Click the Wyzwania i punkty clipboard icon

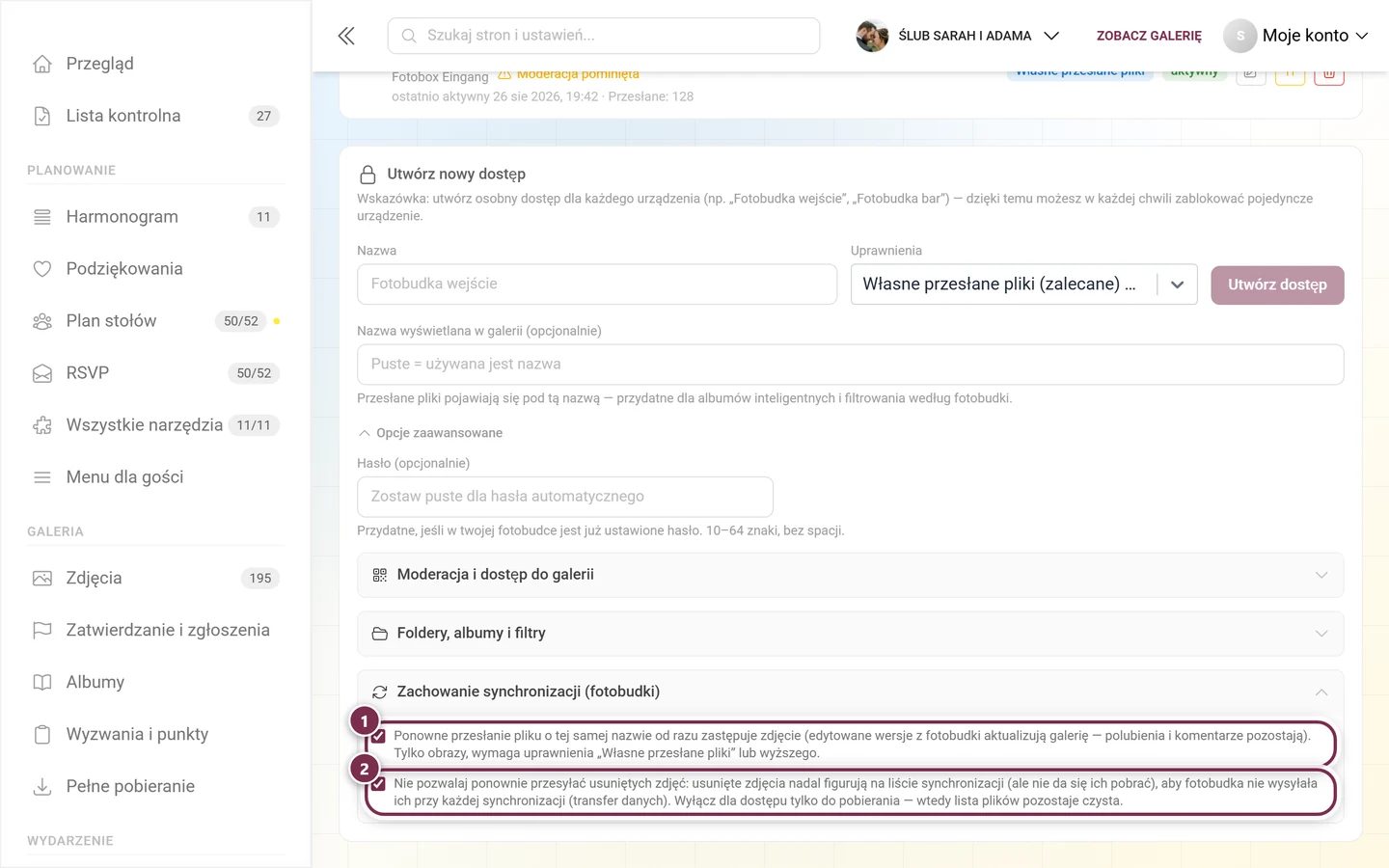point(42,735)
